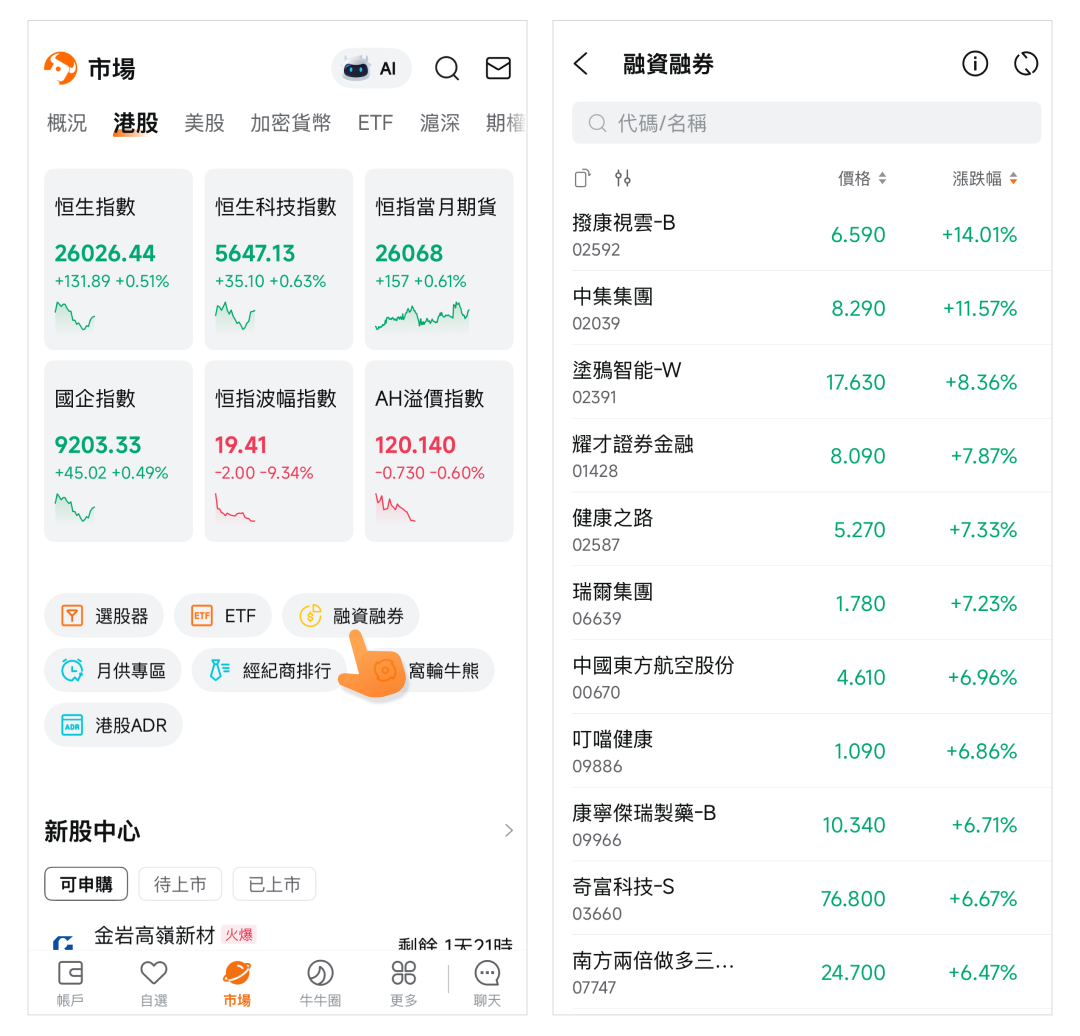Sort list by 漲跌幅 column
Viewport: 1080px width, 1036px height.
[984, 179]
